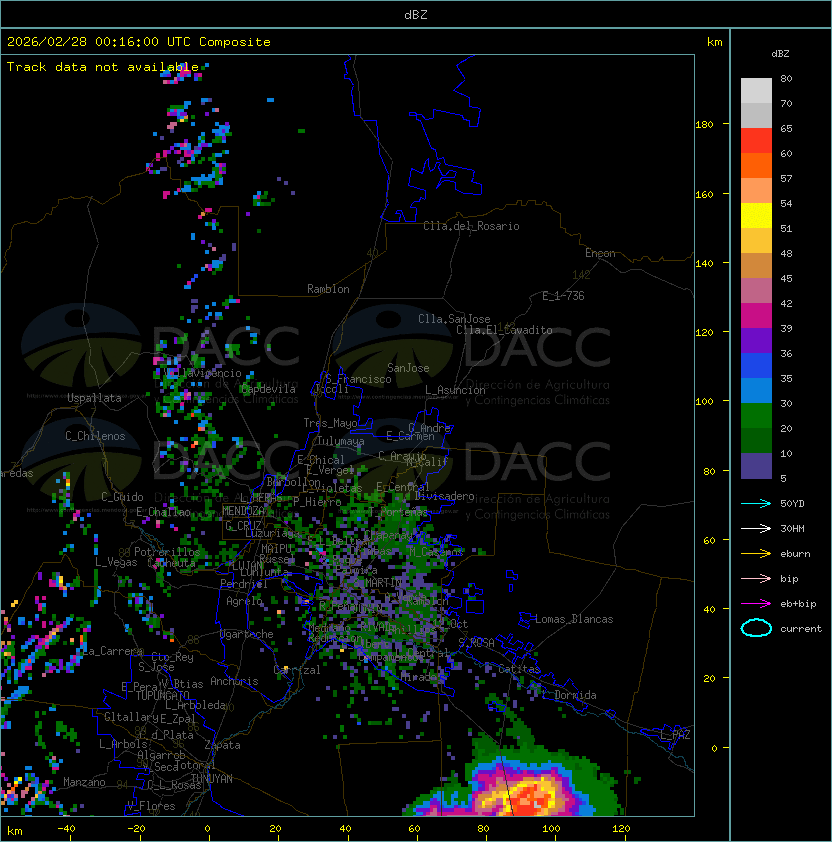The width and height of the screenshot is (832, 842).
Task: Click the E_1-736 map label
Action: point(563,296)
